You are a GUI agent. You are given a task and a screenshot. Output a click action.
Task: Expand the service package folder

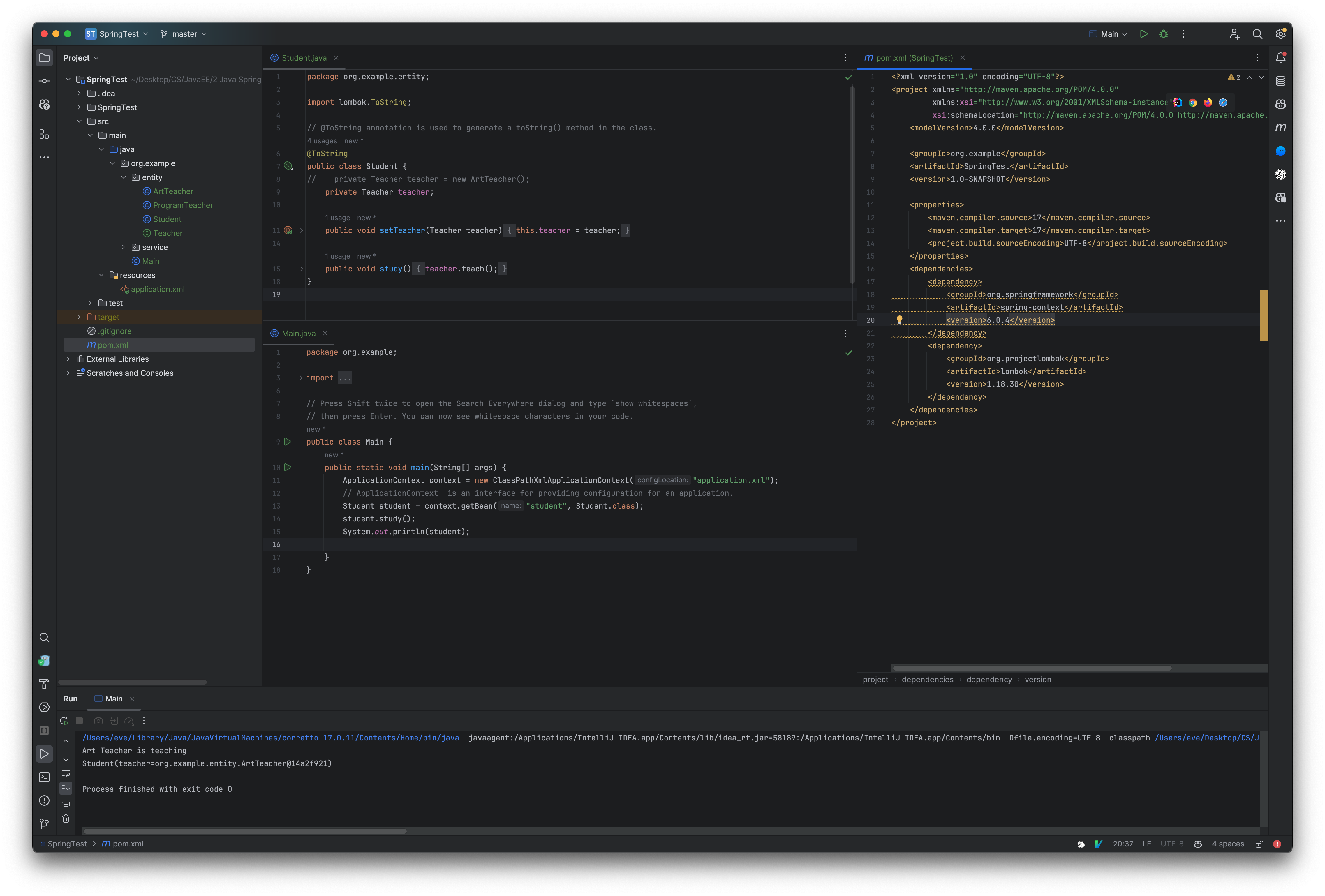click(123, 247)
